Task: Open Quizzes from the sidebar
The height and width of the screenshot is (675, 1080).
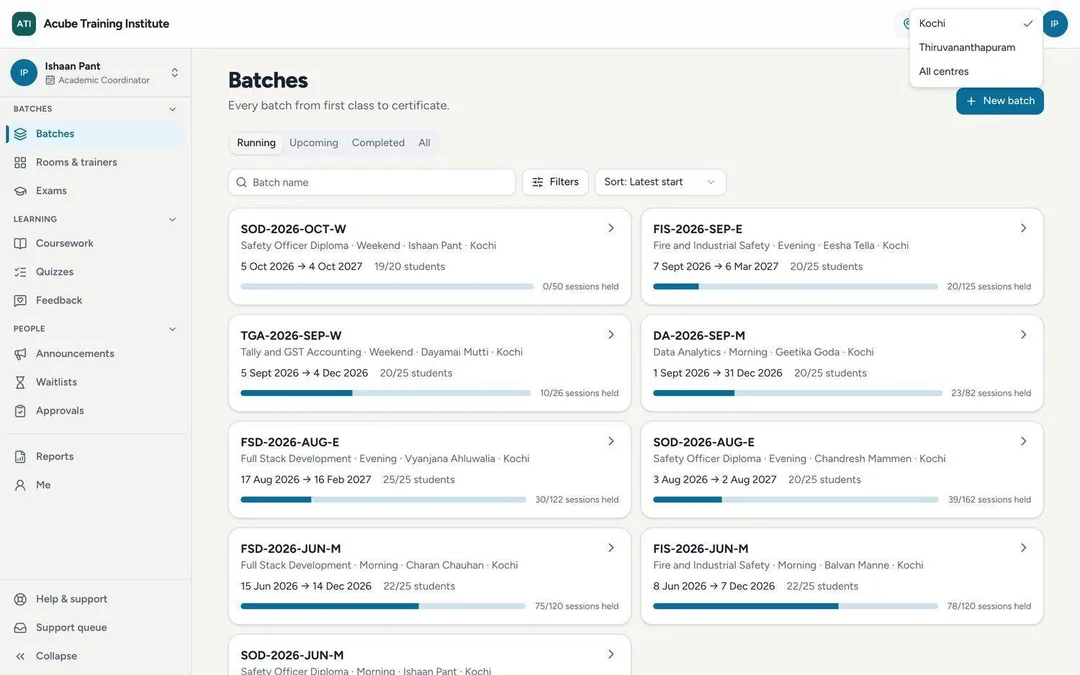Action: coord(95,271)
